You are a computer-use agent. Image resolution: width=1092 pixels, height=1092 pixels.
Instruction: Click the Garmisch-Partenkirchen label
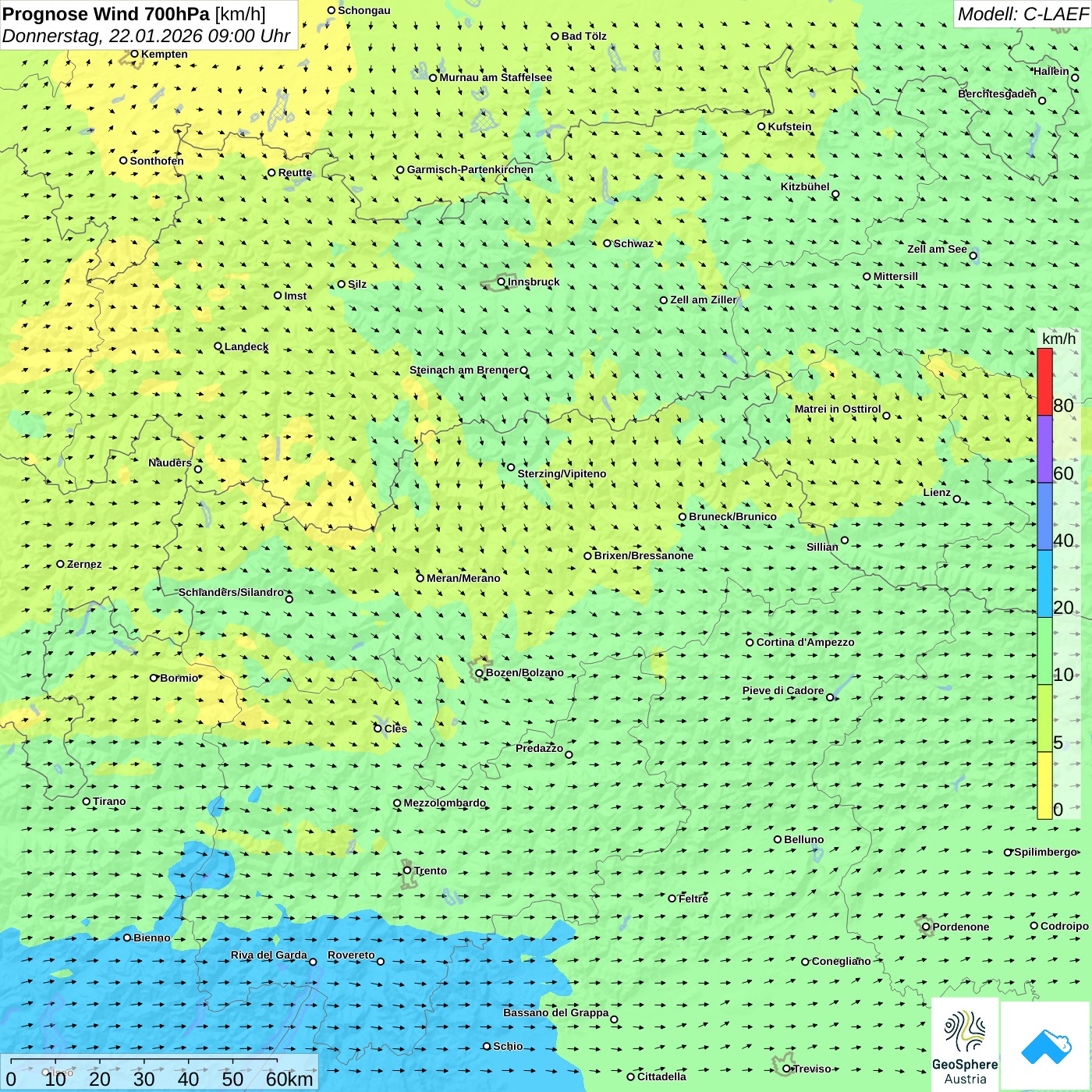(470, 169)
